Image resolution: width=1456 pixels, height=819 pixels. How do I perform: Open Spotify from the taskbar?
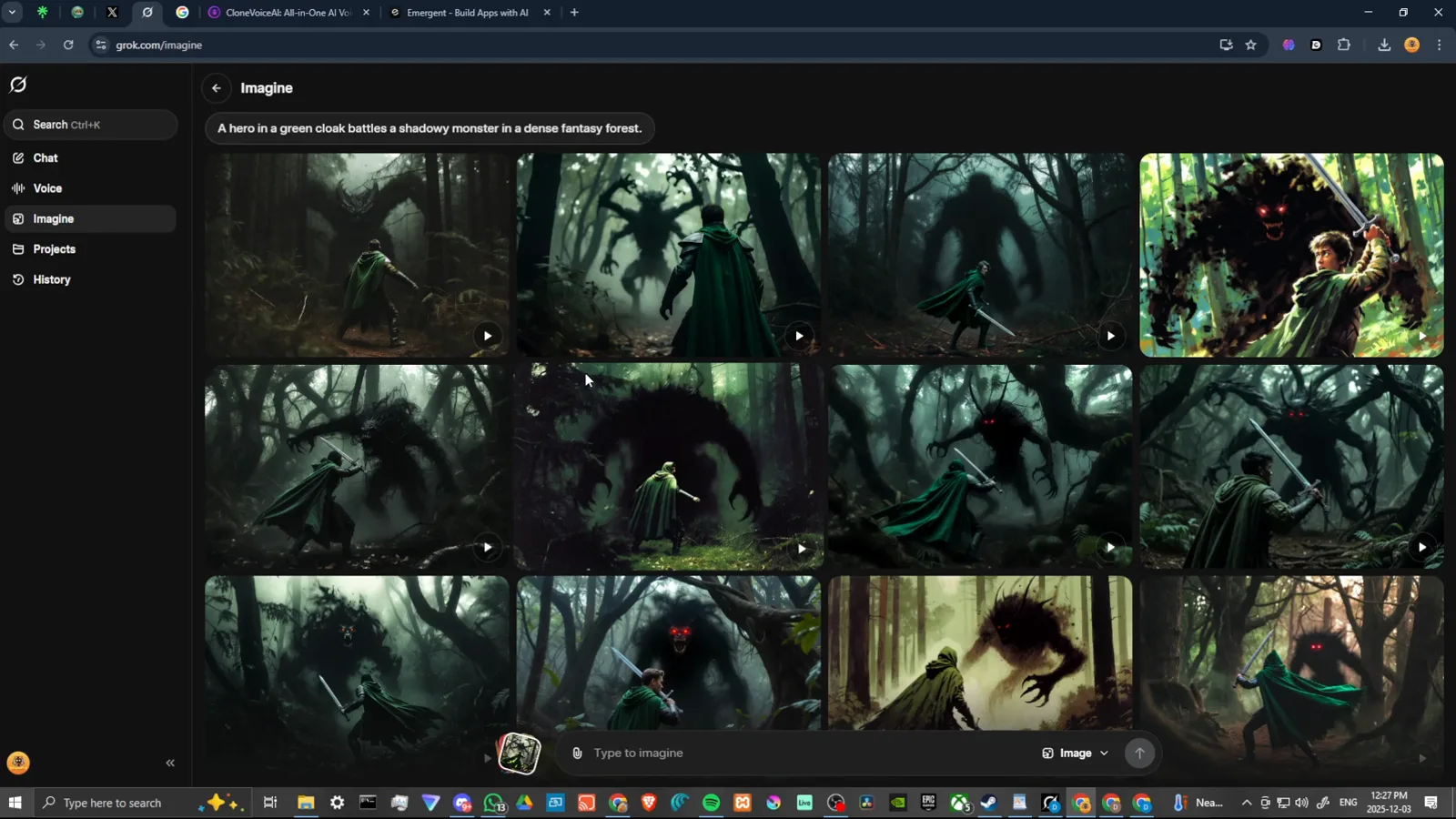(x=712, y=803)
